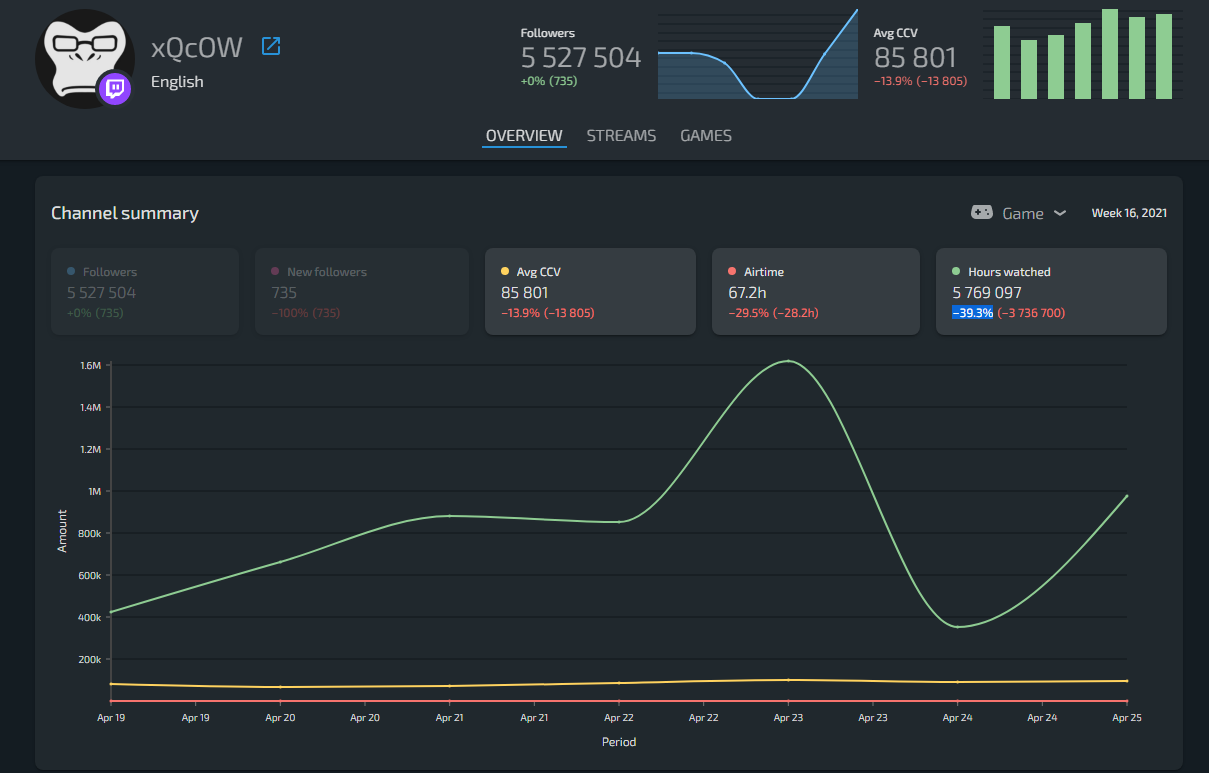Image resolution: width=1209 pixels, height=773 pixels.
Task: Click the xQcOW gorilla avatar
Action: coord(83,59)
